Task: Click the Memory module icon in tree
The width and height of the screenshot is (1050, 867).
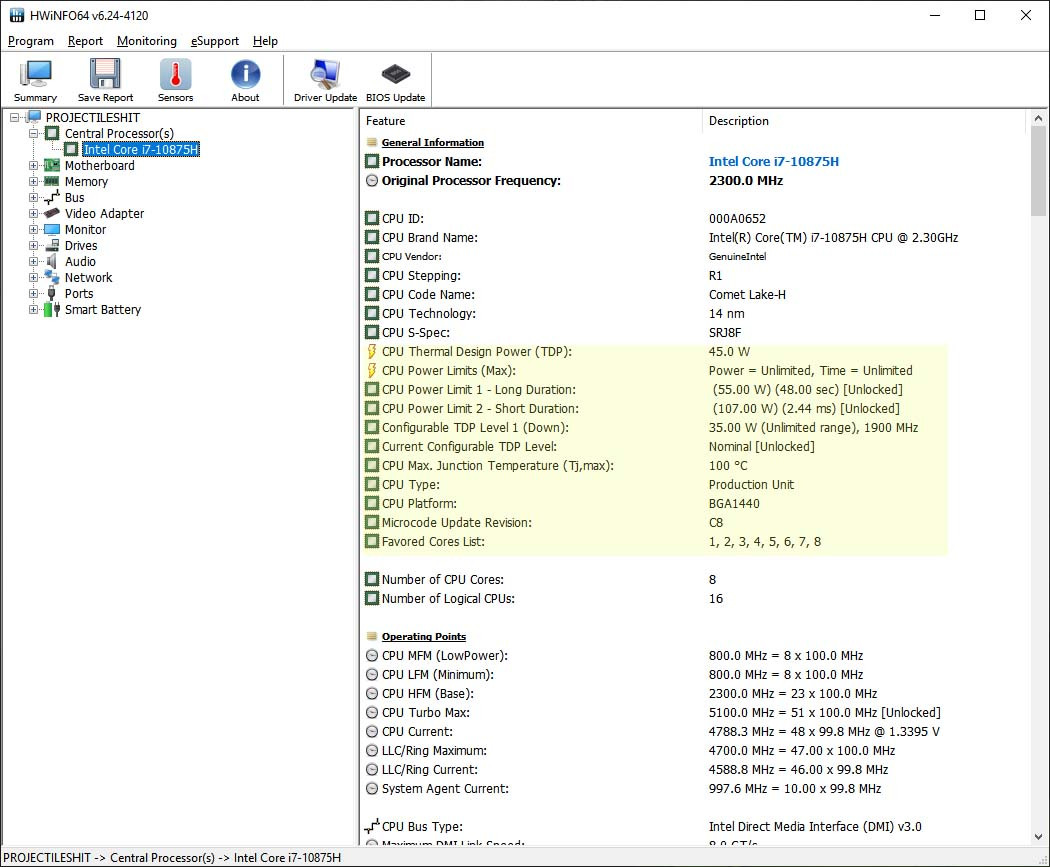Action: (52, 181)
